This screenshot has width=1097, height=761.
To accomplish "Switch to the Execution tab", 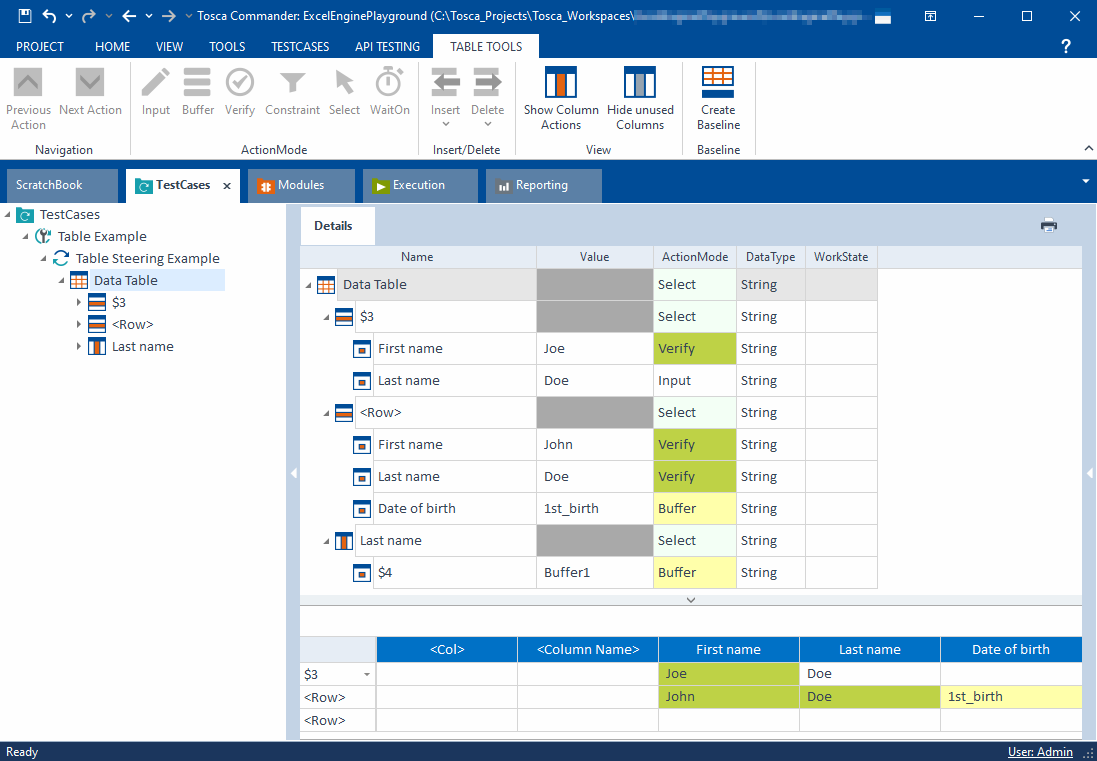I will [x=418, y=185].
